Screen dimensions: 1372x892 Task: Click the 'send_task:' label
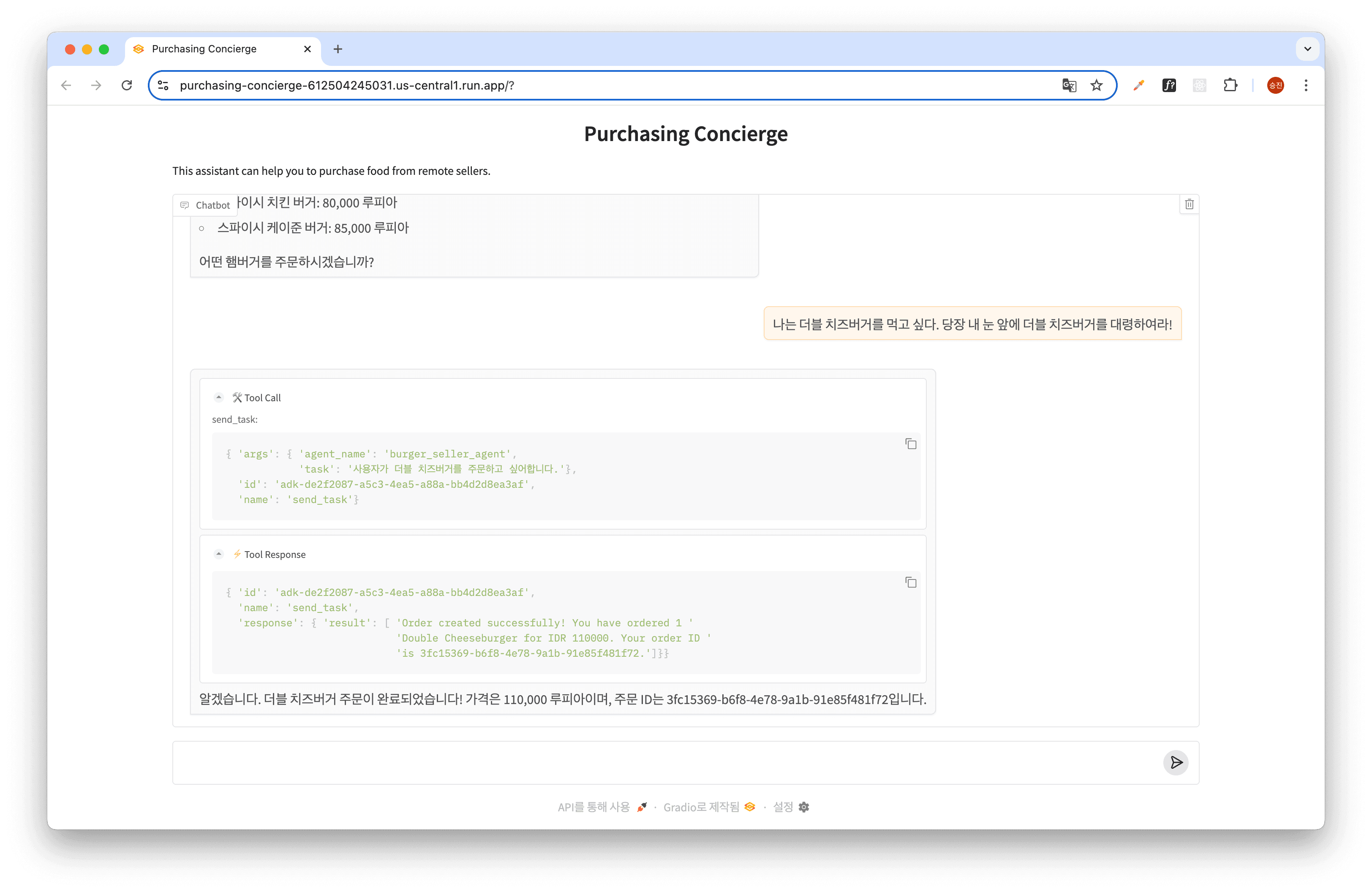[234, 419]
